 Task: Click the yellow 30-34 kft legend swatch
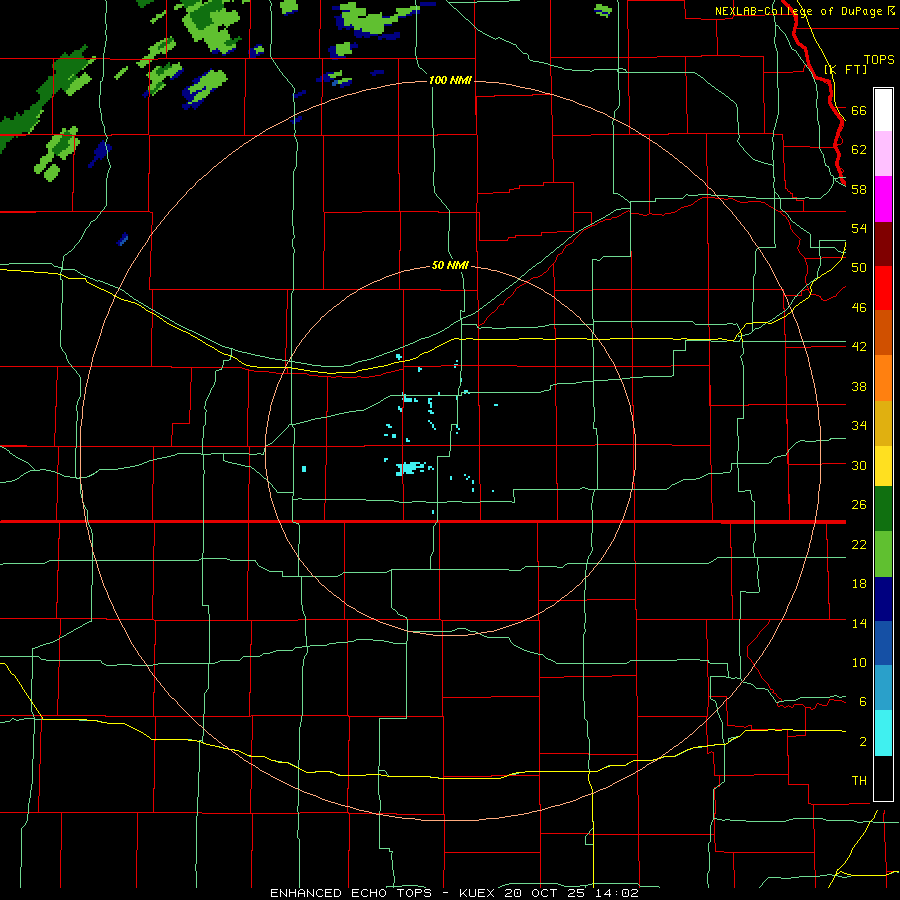pos(883,466)
